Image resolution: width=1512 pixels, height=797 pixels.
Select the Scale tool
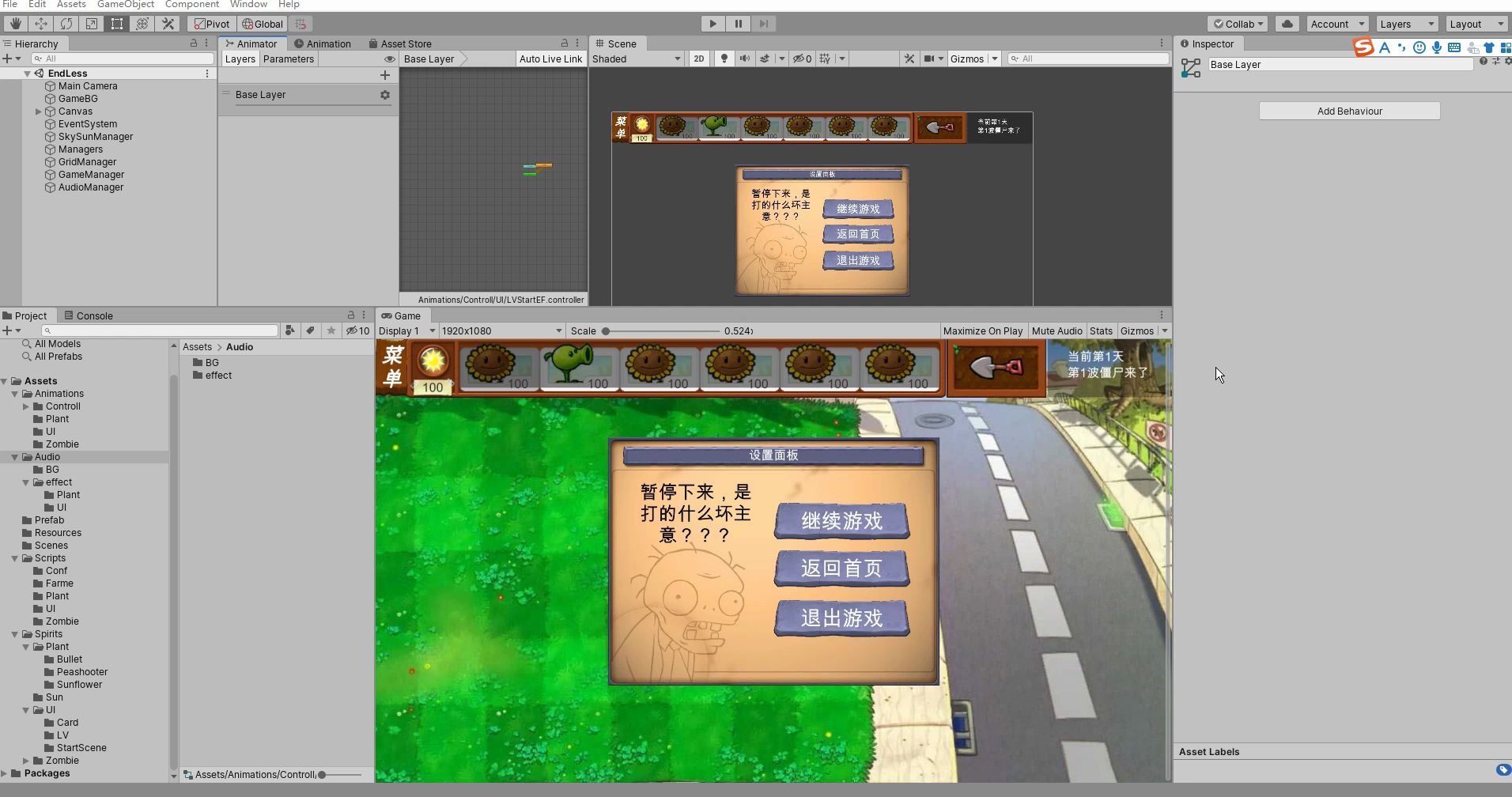coord(92,24)
